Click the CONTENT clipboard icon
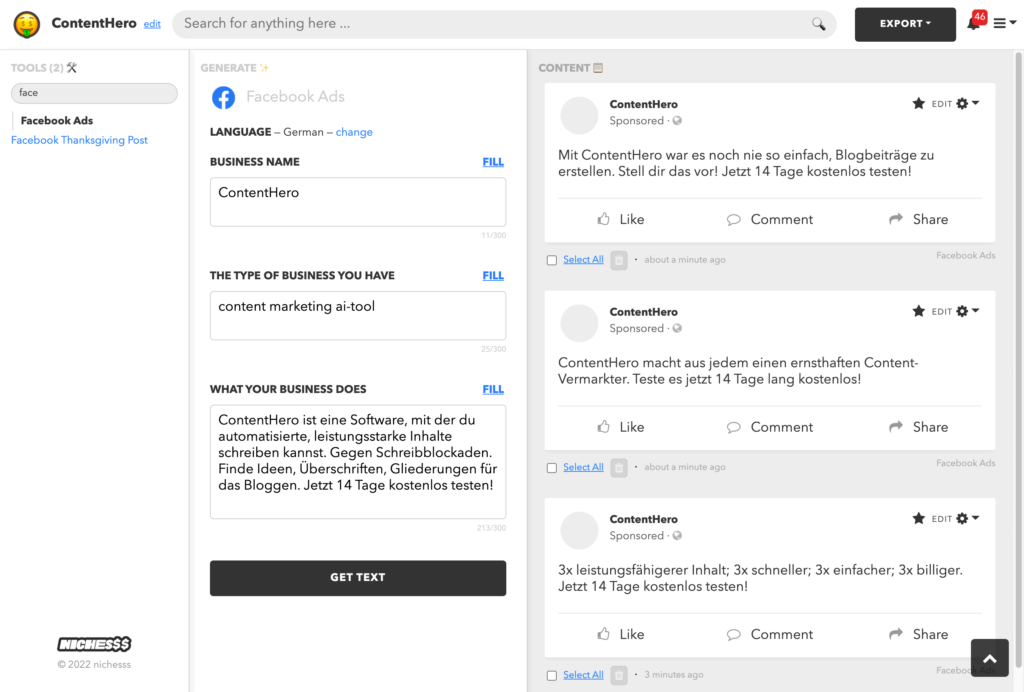 (598, 68)
